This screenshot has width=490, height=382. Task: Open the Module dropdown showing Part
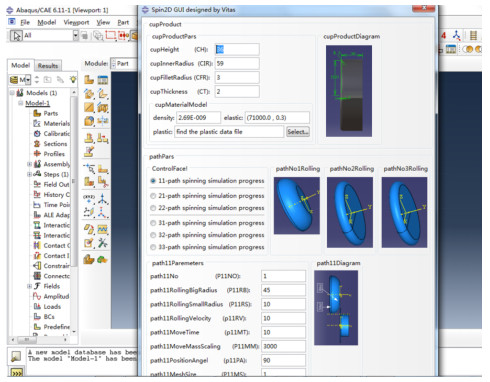click(124, 63)
